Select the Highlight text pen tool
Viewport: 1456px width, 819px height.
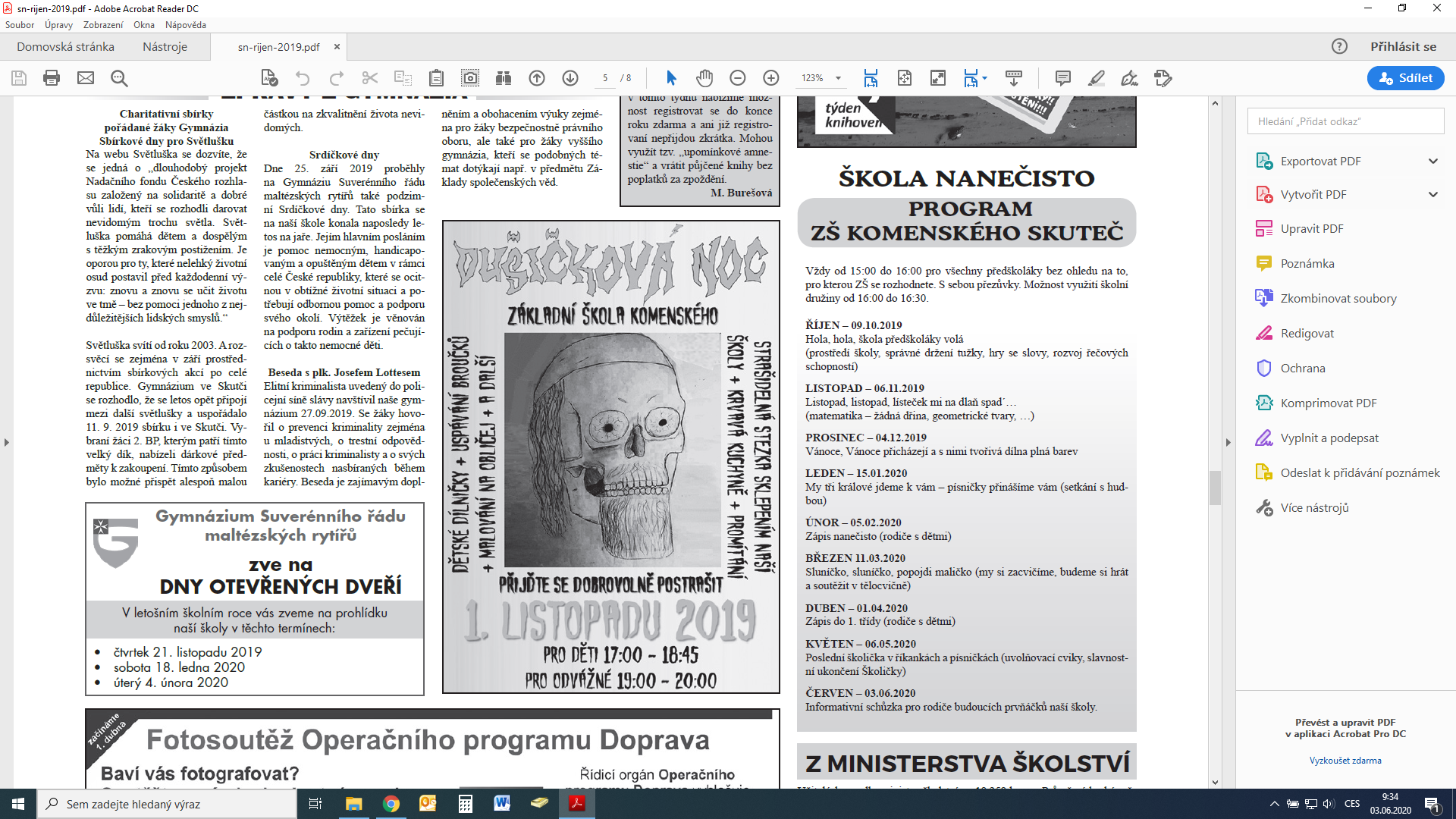tap(1097, 78)
